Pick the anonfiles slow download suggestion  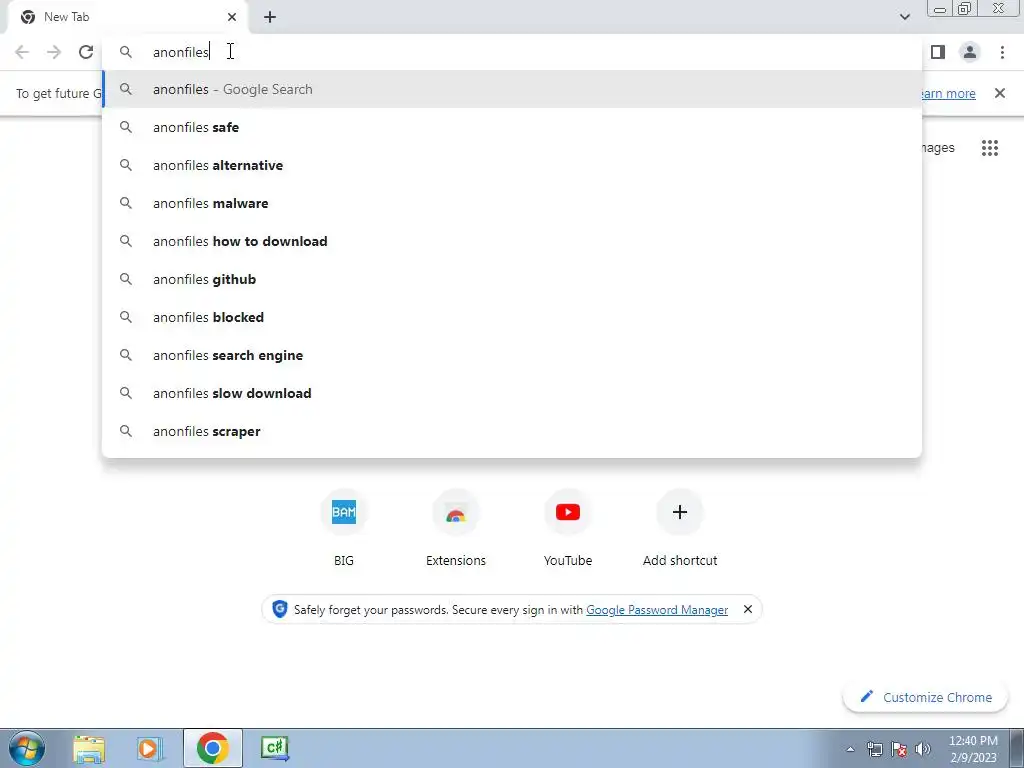512,393
